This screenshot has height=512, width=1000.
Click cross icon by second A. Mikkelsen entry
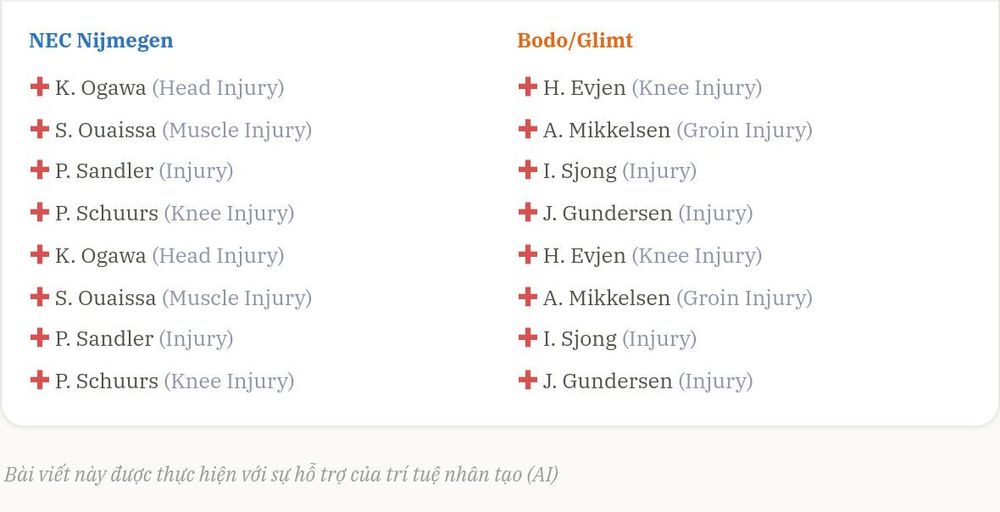pos(527,296)
